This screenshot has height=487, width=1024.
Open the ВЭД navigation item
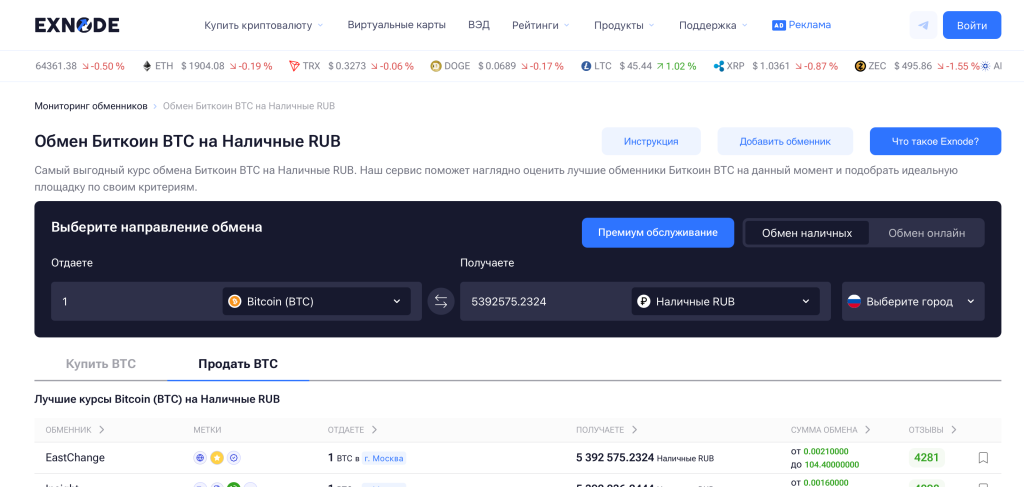[479, 25]
